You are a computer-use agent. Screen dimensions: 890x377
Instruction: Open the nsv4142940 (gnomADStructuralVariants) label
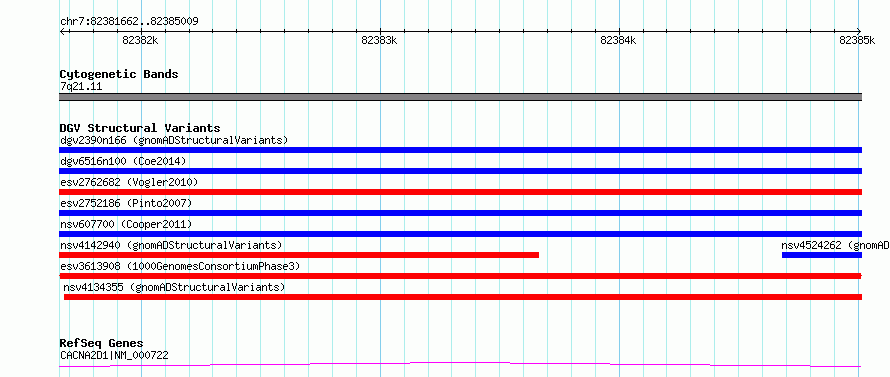point(171,245)
